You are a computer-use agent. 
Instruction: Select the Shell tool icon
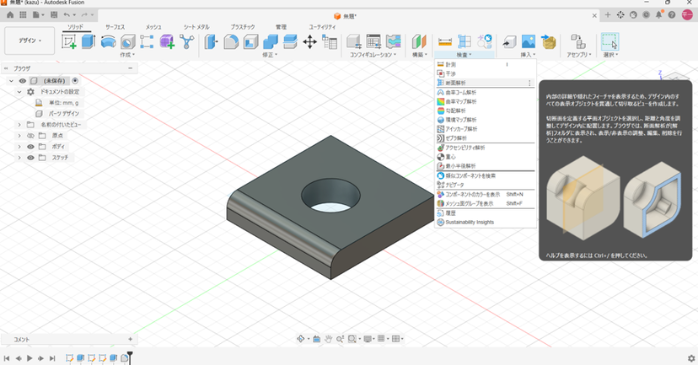pyautogui.click(x=251, y=42)
